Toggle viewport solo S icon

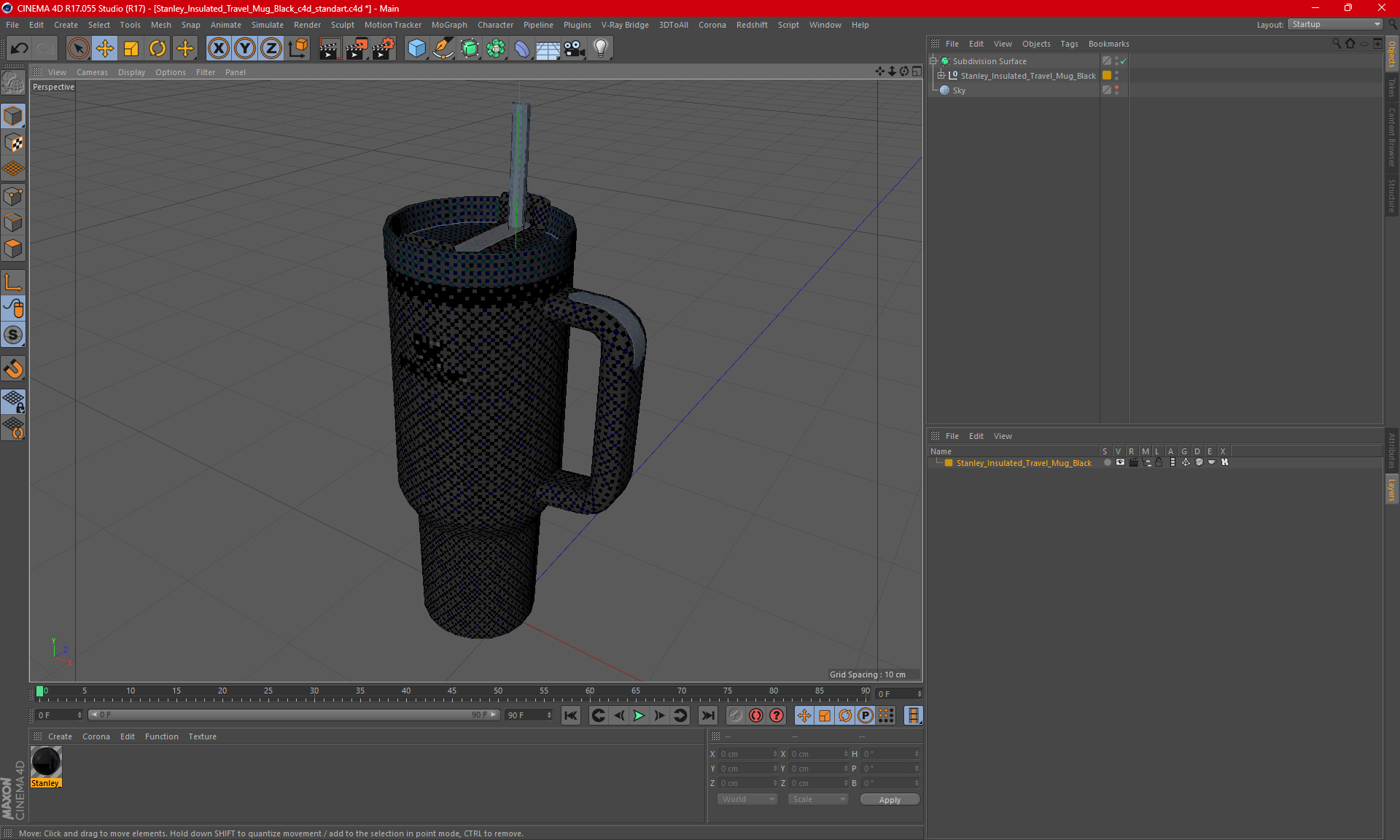tap(13, 335)
